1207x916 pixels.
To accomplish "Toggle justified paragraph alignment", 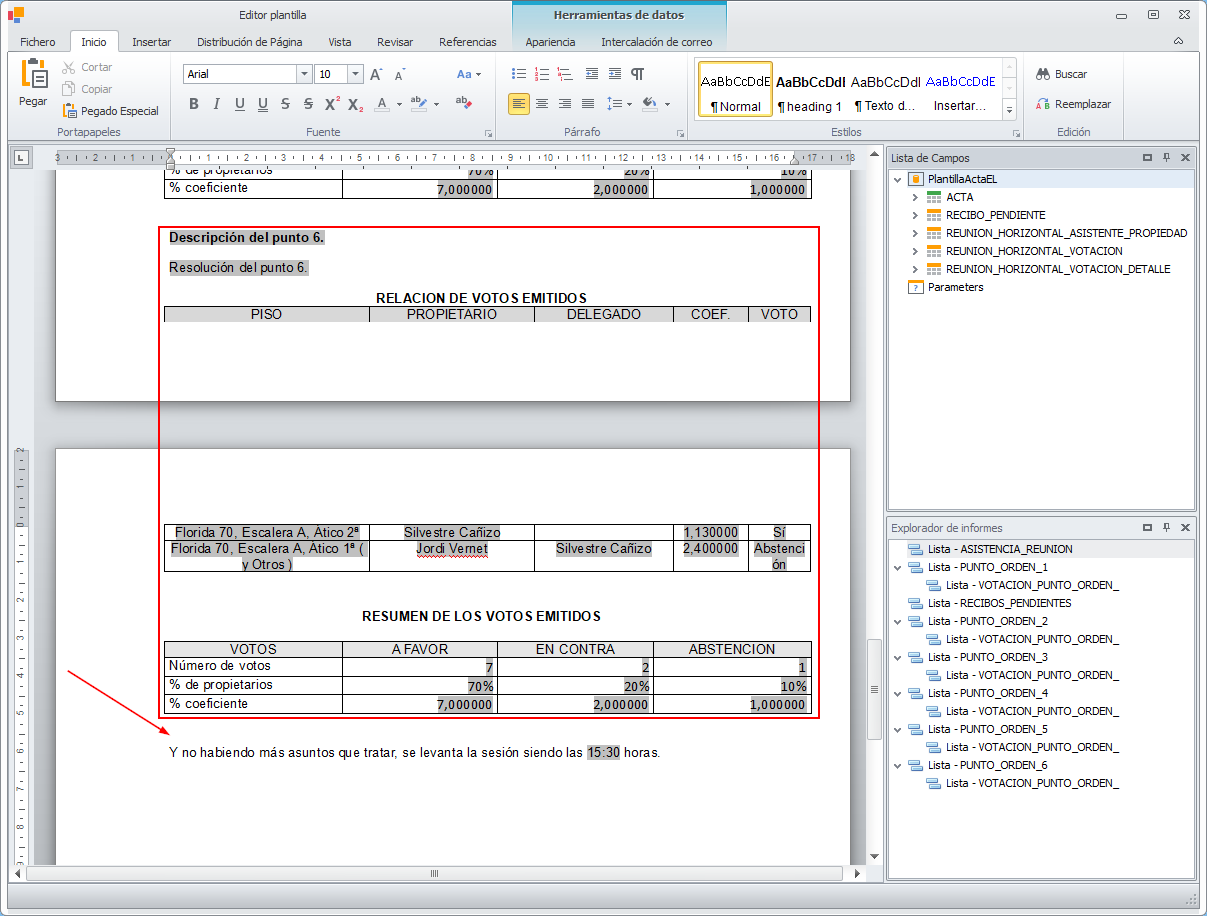I will tap(588, 104).
